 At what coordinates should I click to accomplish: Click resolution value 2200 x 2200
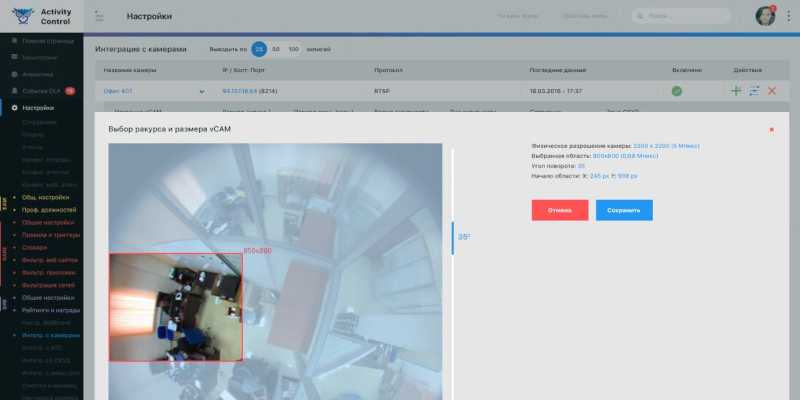point(666,146)
